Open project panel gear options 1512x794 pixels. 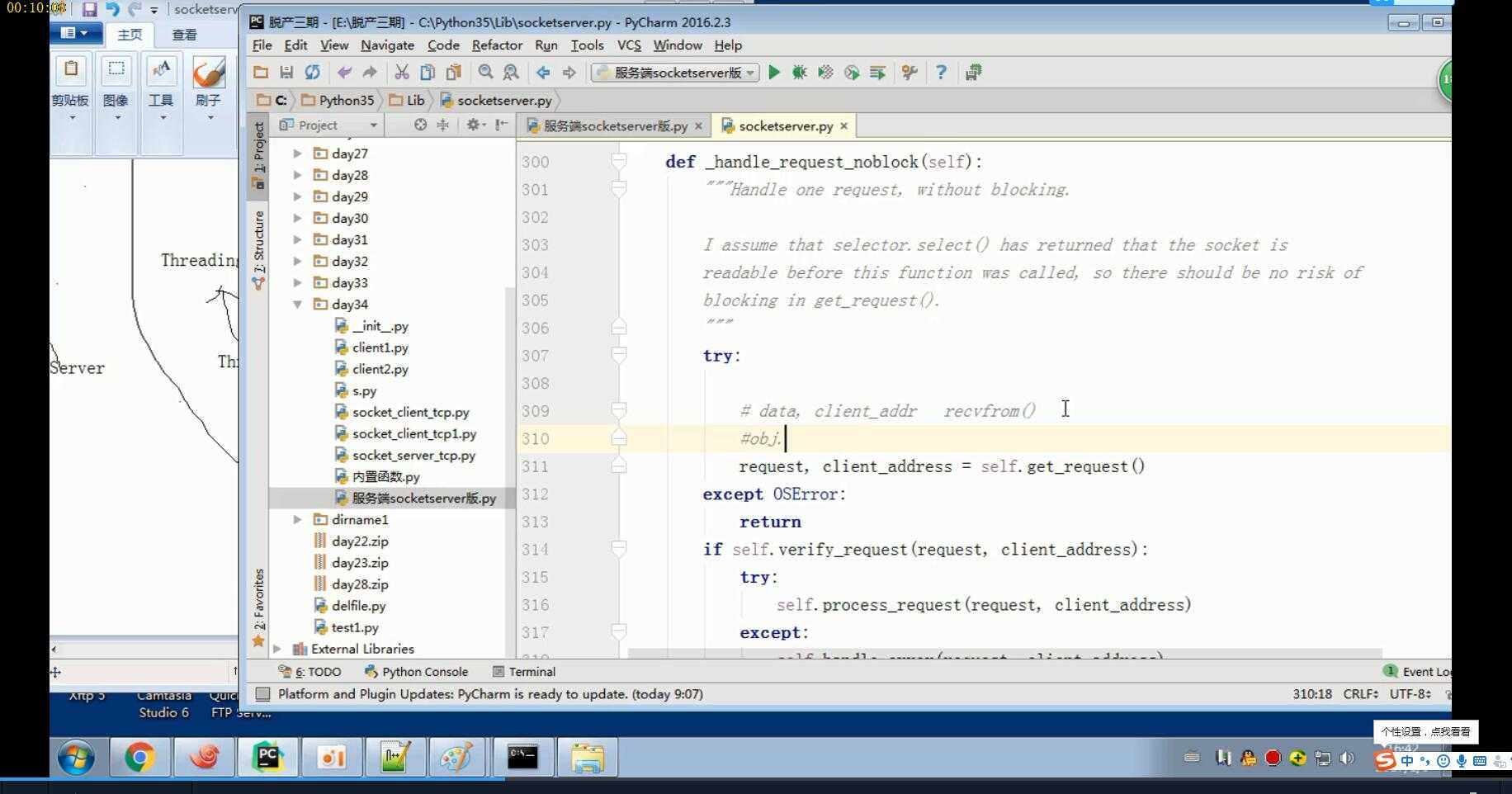[x=474, y=125]
